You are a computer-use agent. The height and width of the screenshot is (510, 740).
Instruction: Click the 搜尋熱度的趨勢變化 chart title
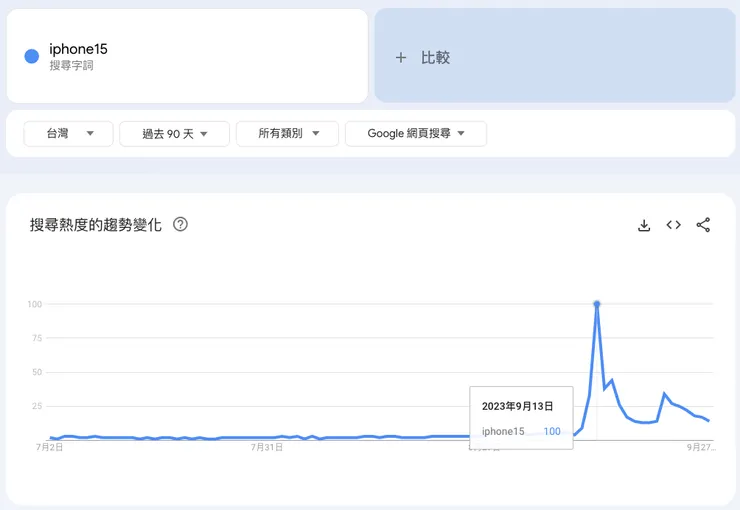(96, 225)
